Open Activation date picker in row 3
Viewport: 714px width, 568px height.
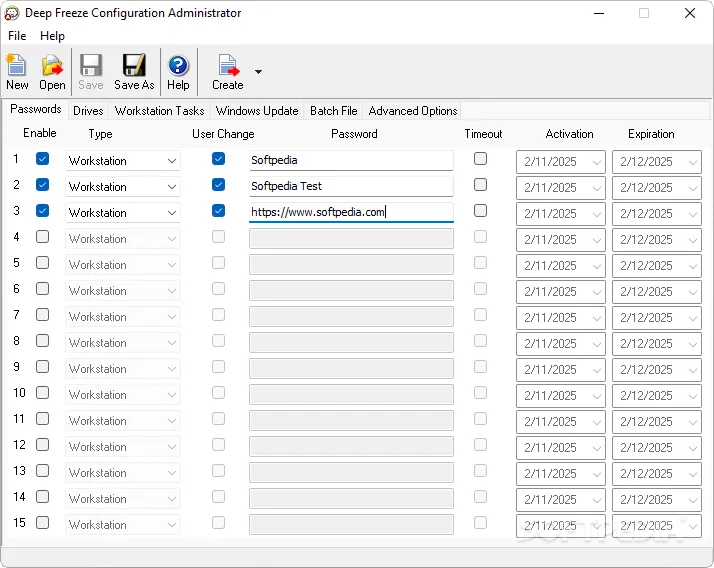(561, 214)
